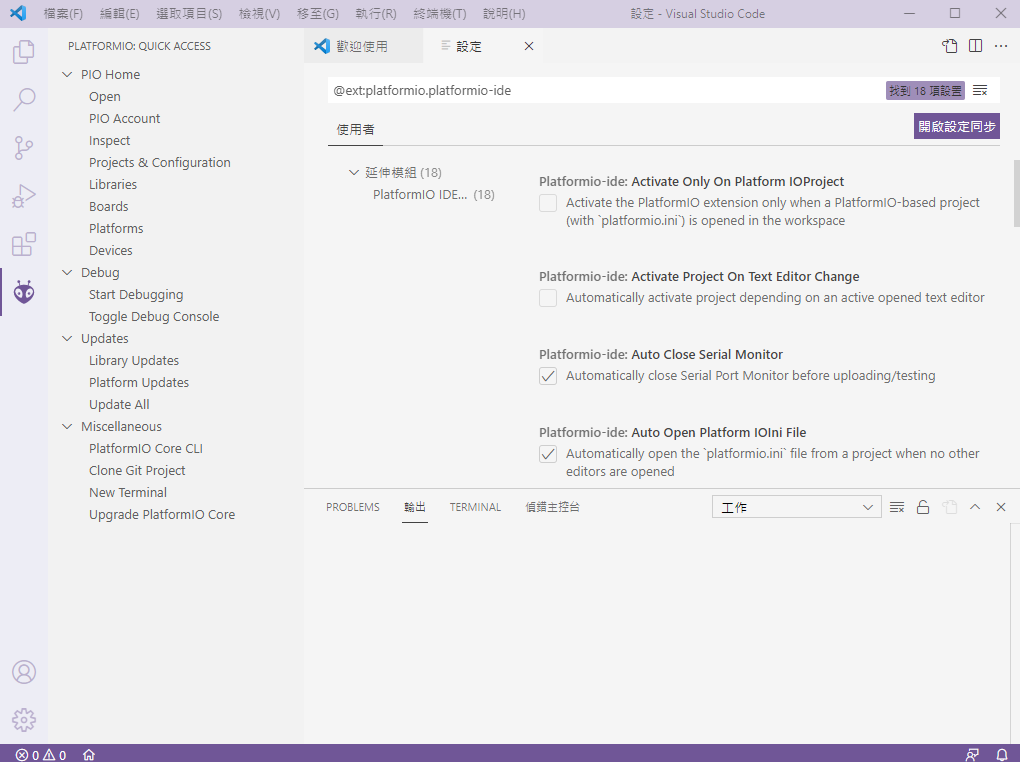
Task: Open the 執行(R) menu
Action: pyautogui.click(x=376, y=14)
